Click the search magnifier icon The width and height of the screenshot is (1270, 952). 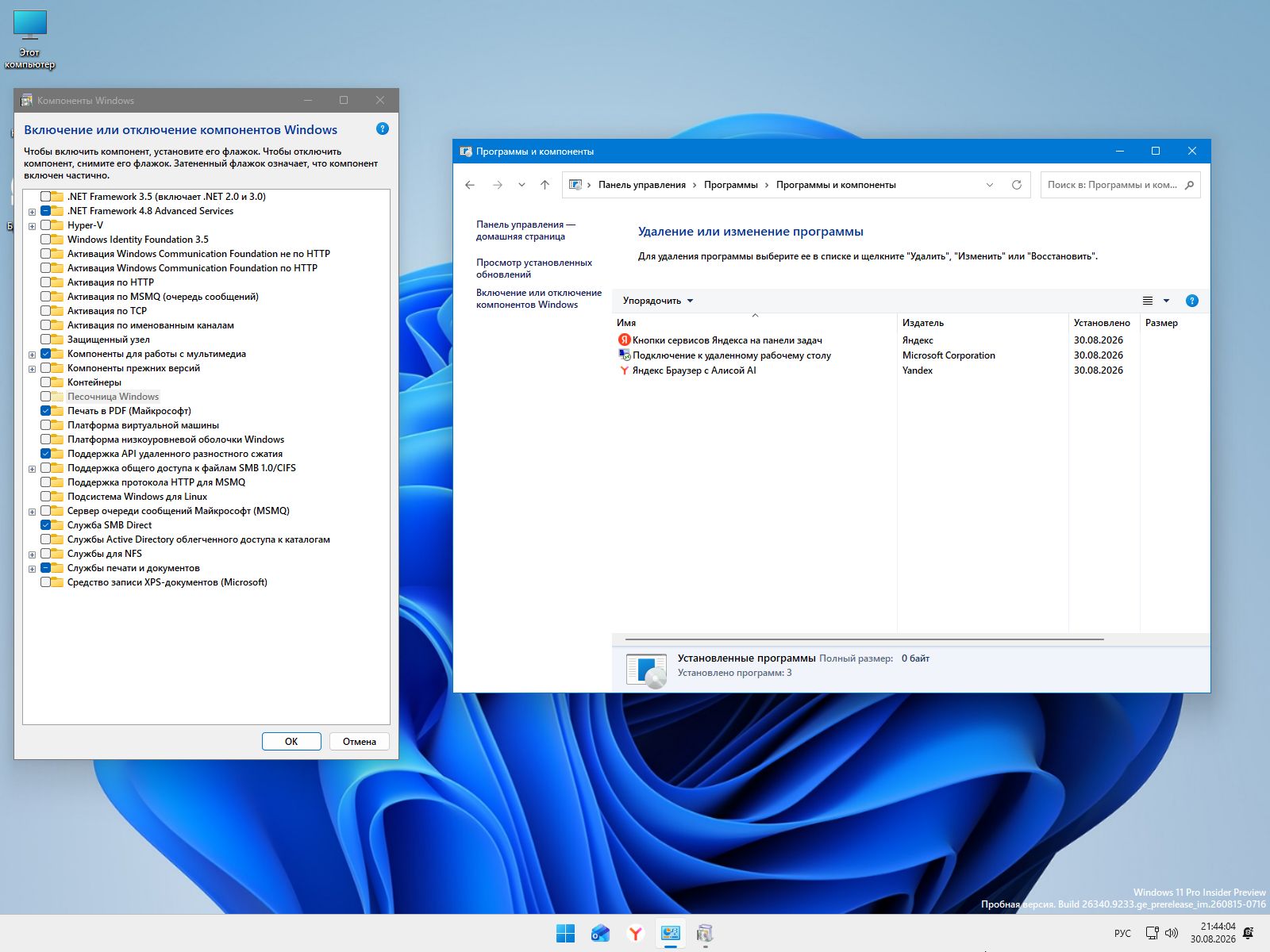pyautogui.click(x=1189, y=185)
